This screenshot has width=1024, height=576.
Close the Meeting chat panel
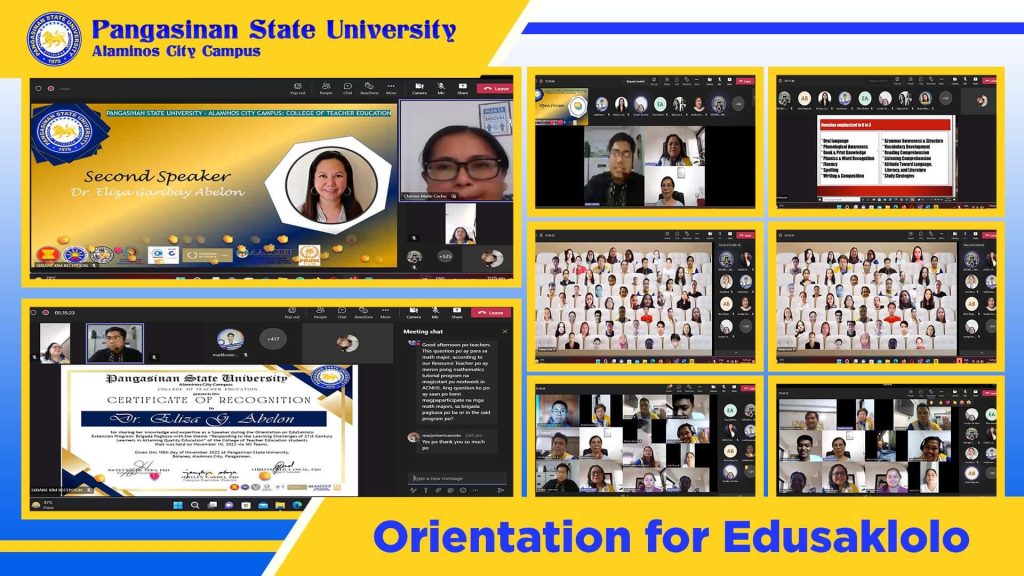[505, 332]
